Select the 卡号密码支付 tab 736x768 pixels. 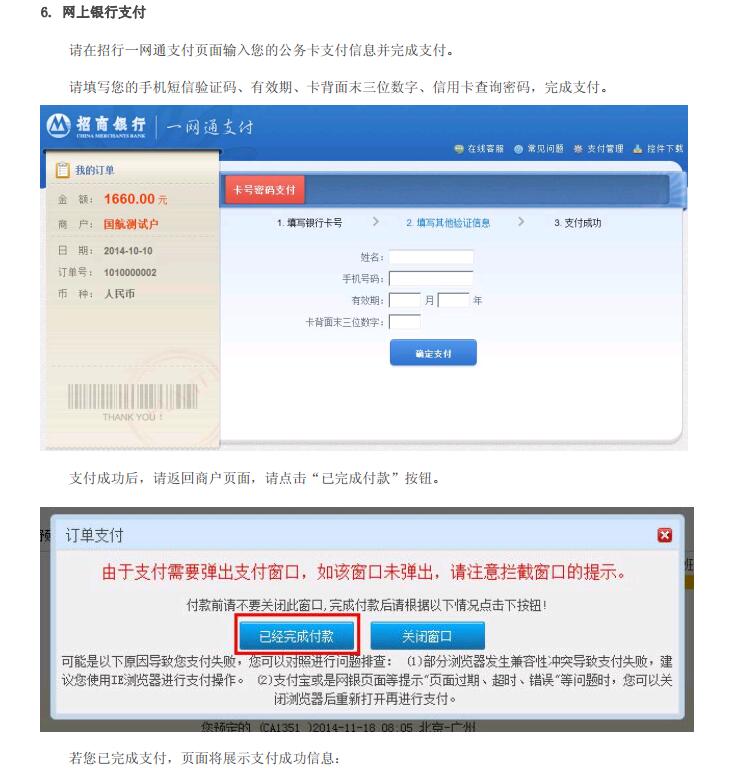coord(264,190)
